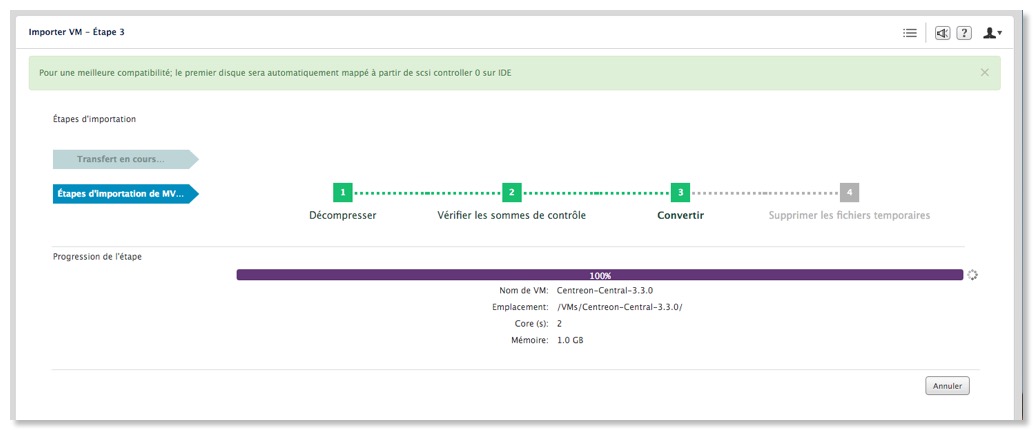This screenshot has height=430, width=1033.
Task: Click 'Vérifier les sommes de contrôle' label
Action: tap(511, 215)
